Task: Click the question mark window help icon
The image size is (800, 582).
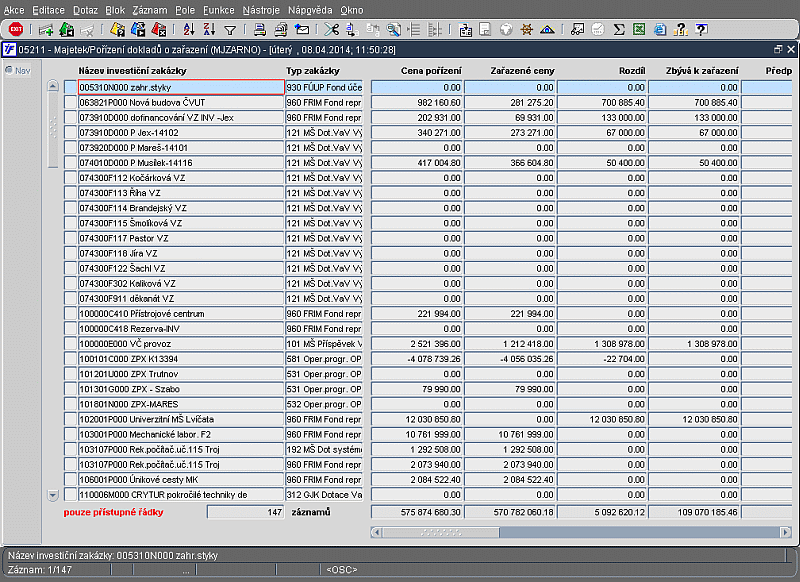Action: (702, 30)
